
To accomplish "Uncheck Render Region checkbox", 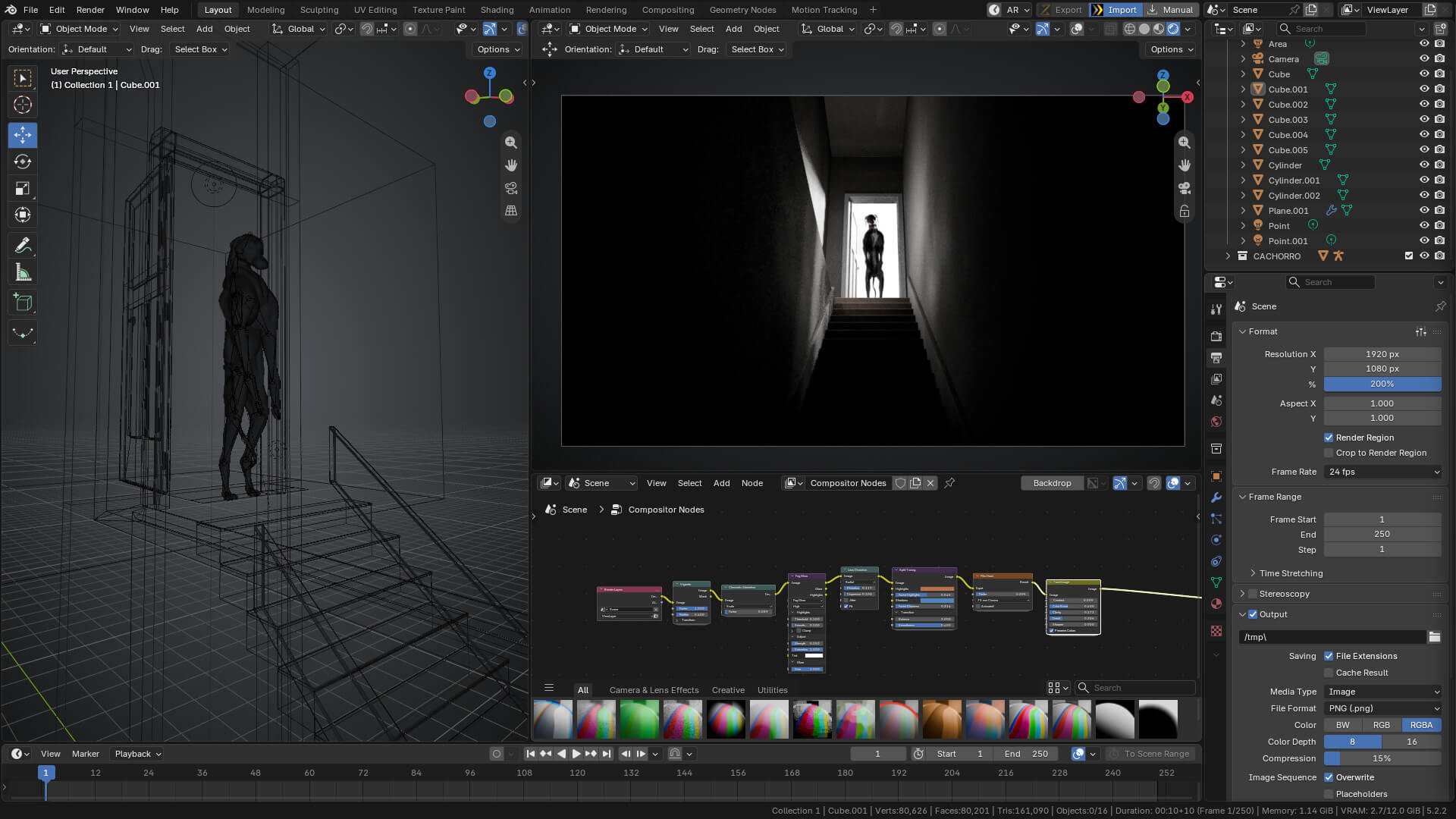I will (1329, 438).
